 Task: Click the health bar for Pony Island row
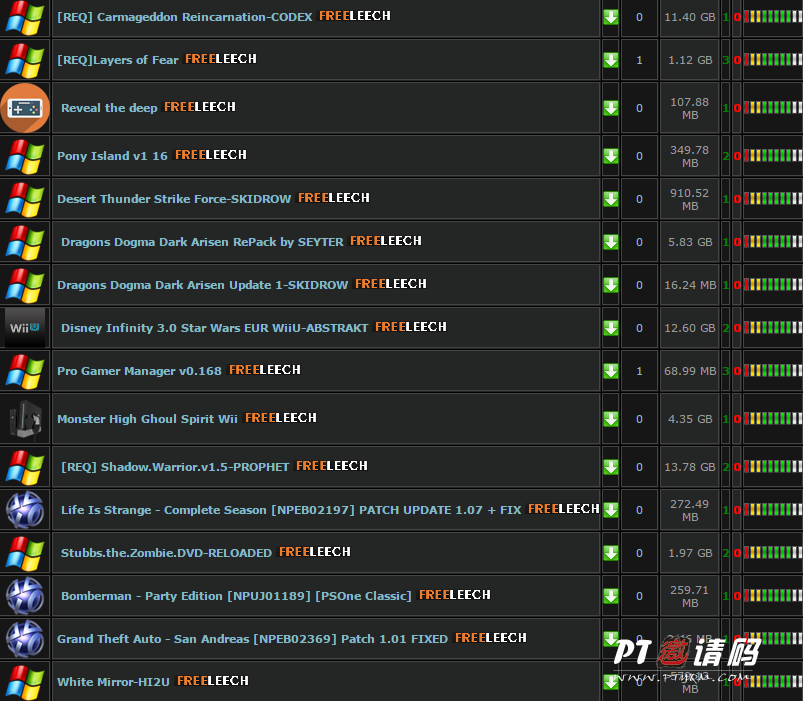click(x=773, y=156)
